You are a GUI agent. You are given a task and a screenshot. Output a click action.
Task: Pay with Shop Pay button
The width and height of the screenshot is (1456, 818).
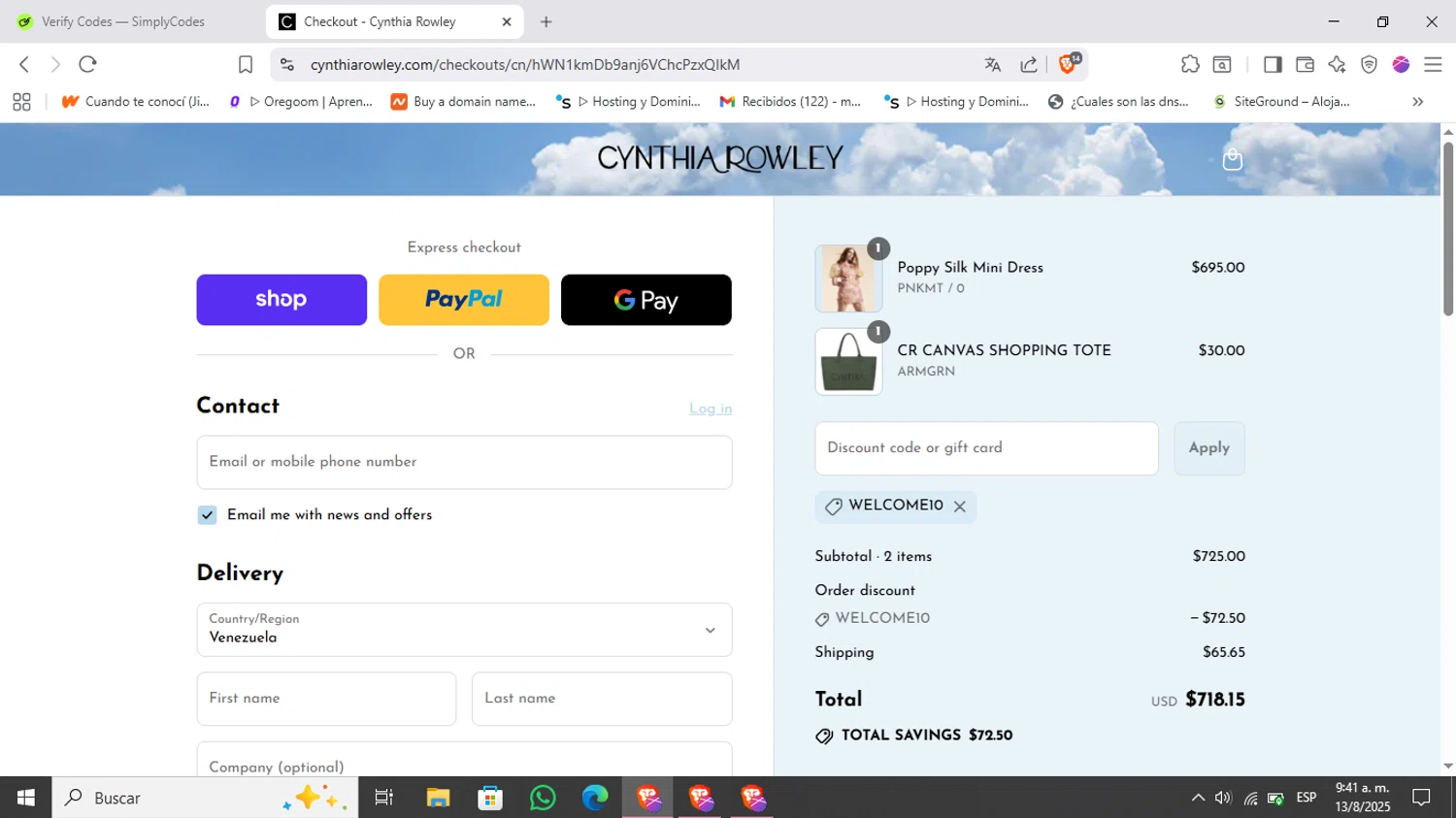[x=281, y=300]
